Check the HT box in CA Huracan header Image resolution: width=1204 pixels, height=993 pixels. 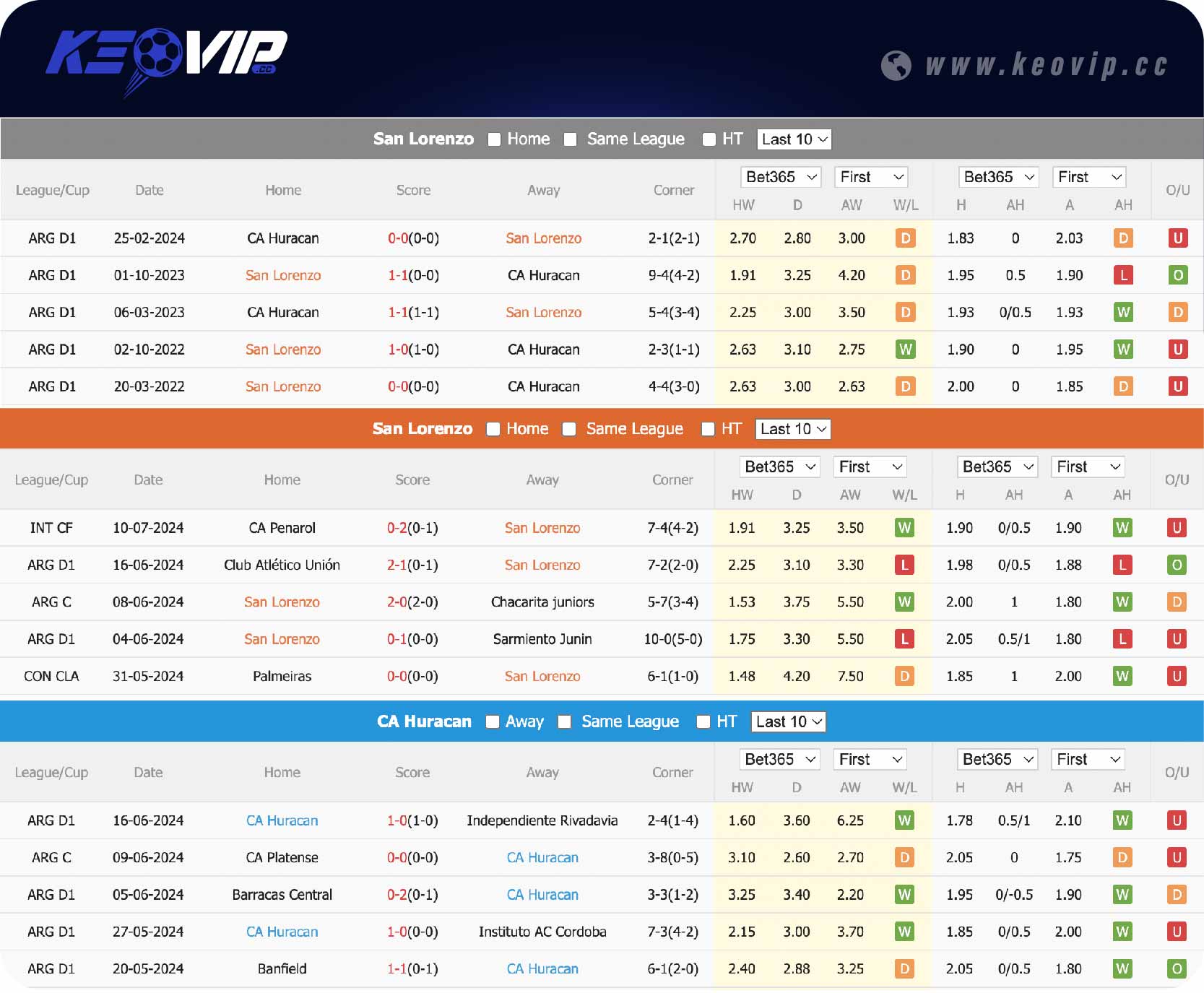(703, 721)
